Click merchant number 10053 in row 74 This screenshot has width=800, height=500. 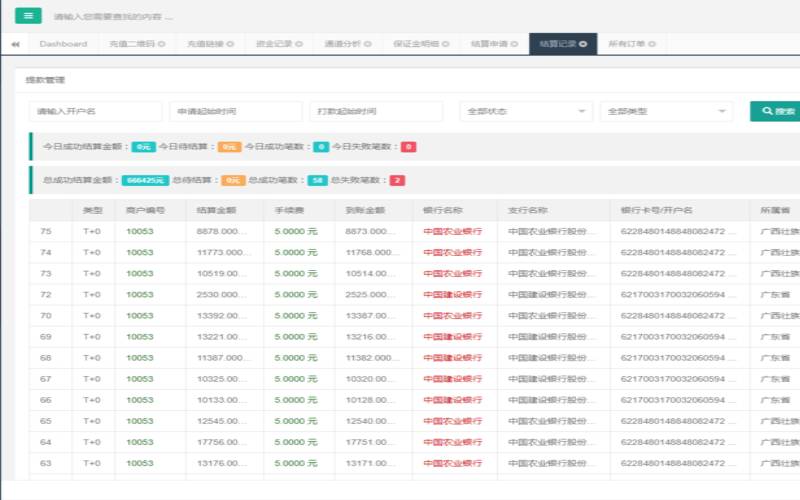140,252
